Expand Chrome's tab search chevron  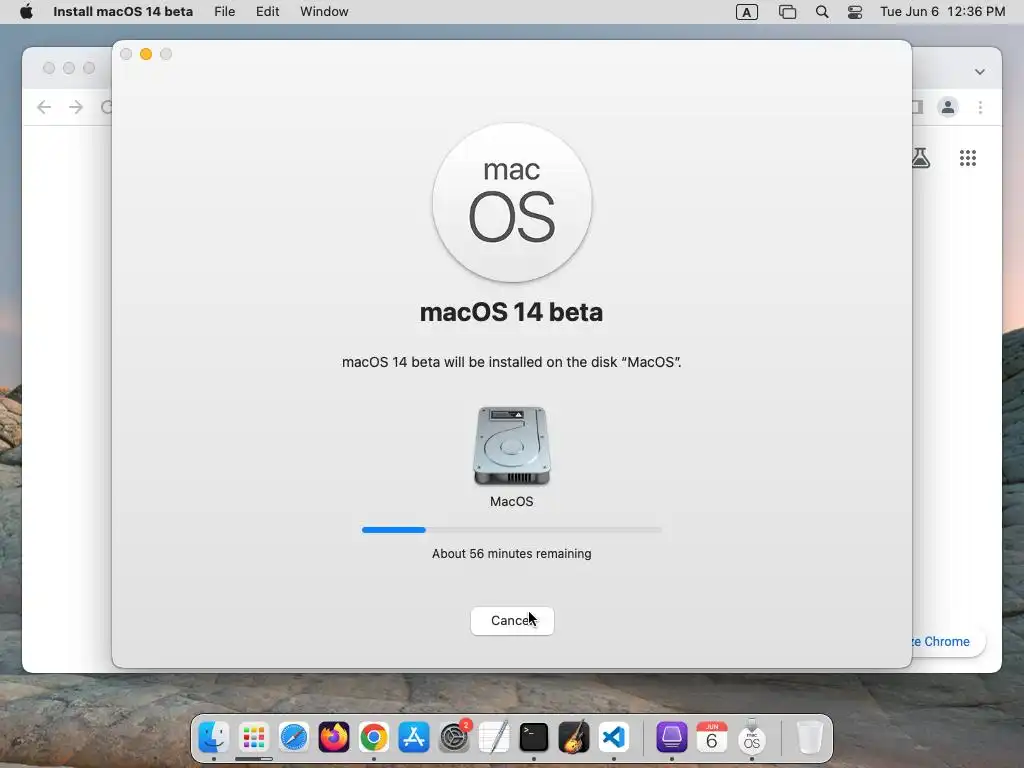tap(980, 72)
